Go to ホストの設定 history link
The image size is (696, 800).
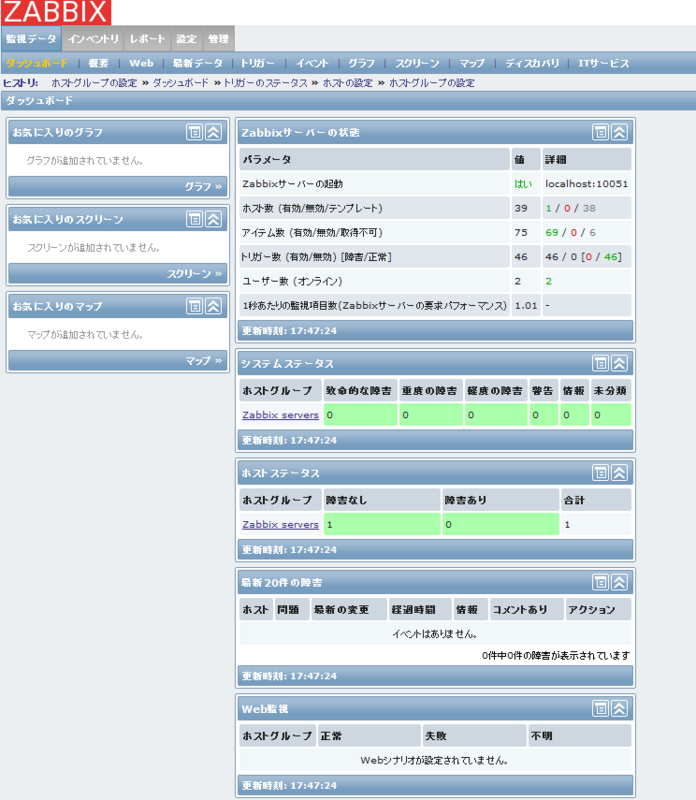point(347,83)
